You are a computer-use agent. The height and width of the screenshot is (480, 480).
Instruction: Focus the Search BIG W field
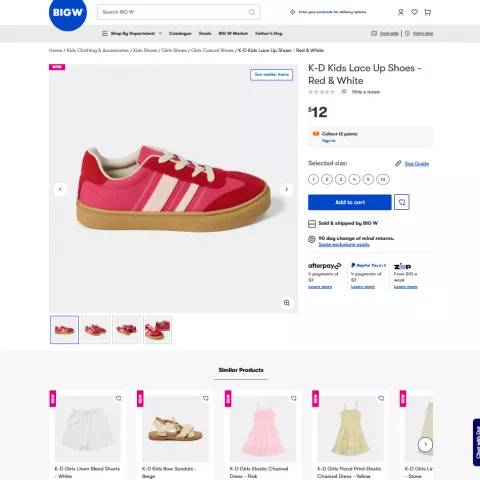179,12
